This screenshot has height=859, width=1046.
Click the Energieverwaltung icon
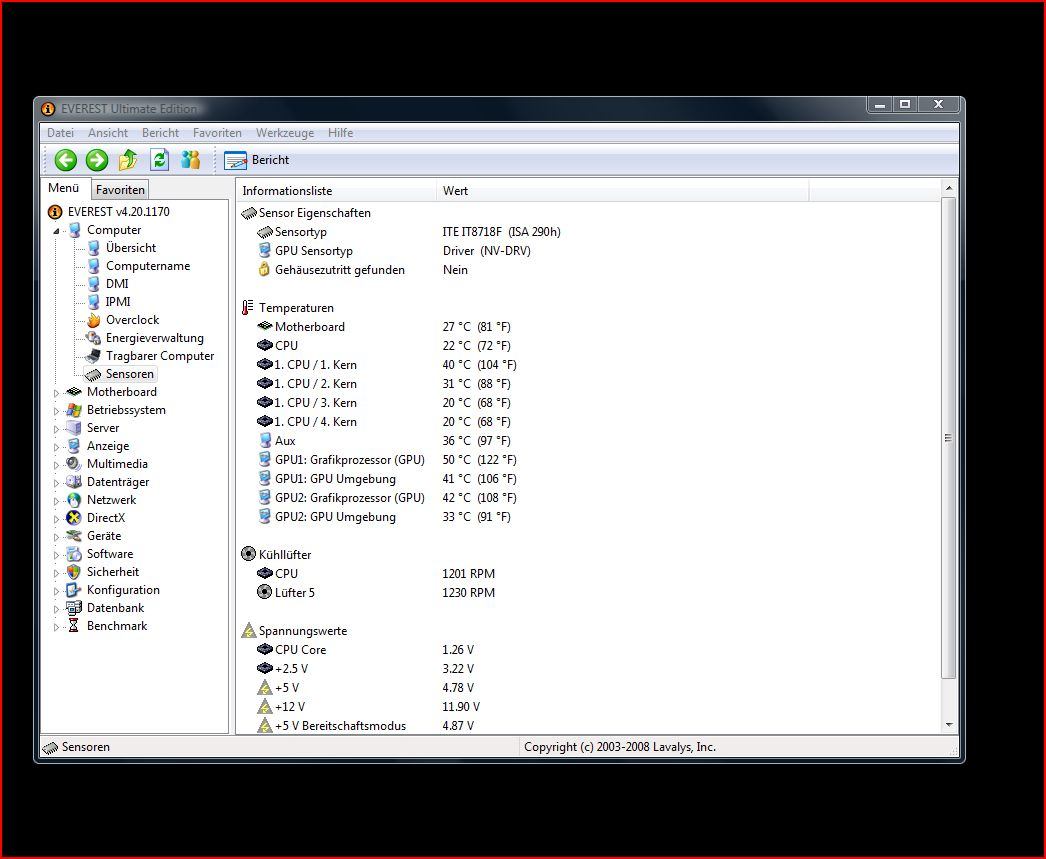click(93, 337)
